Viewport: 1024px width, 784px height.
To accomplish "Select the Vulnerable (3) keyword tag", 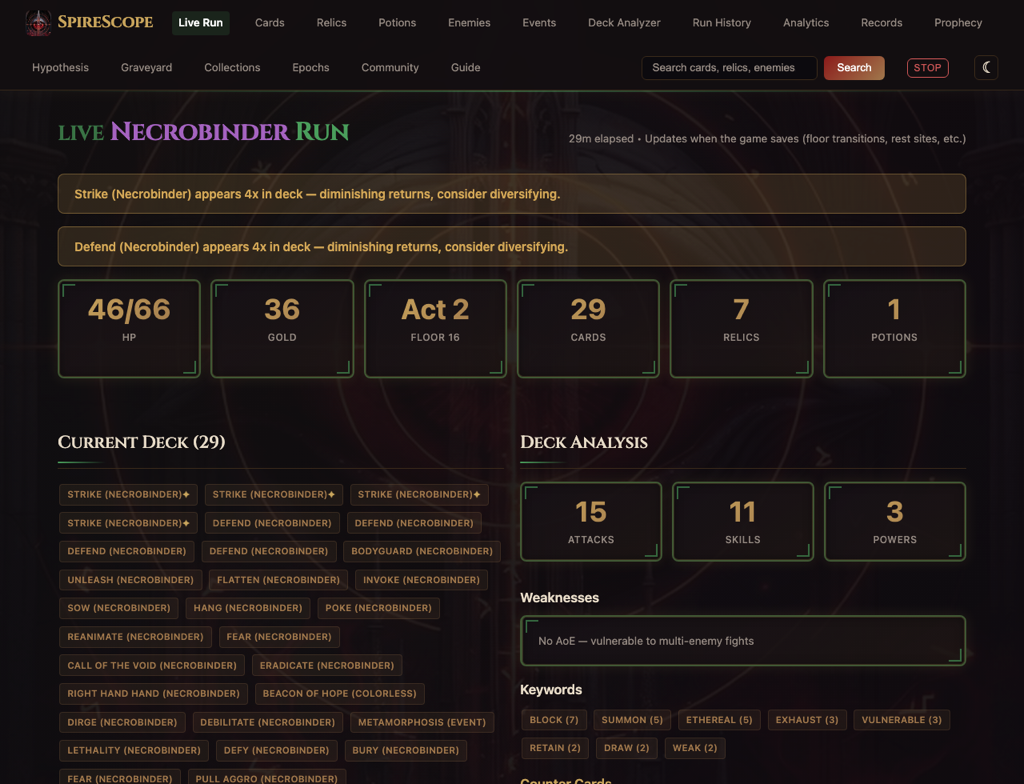I will click(x=902, y=720).
